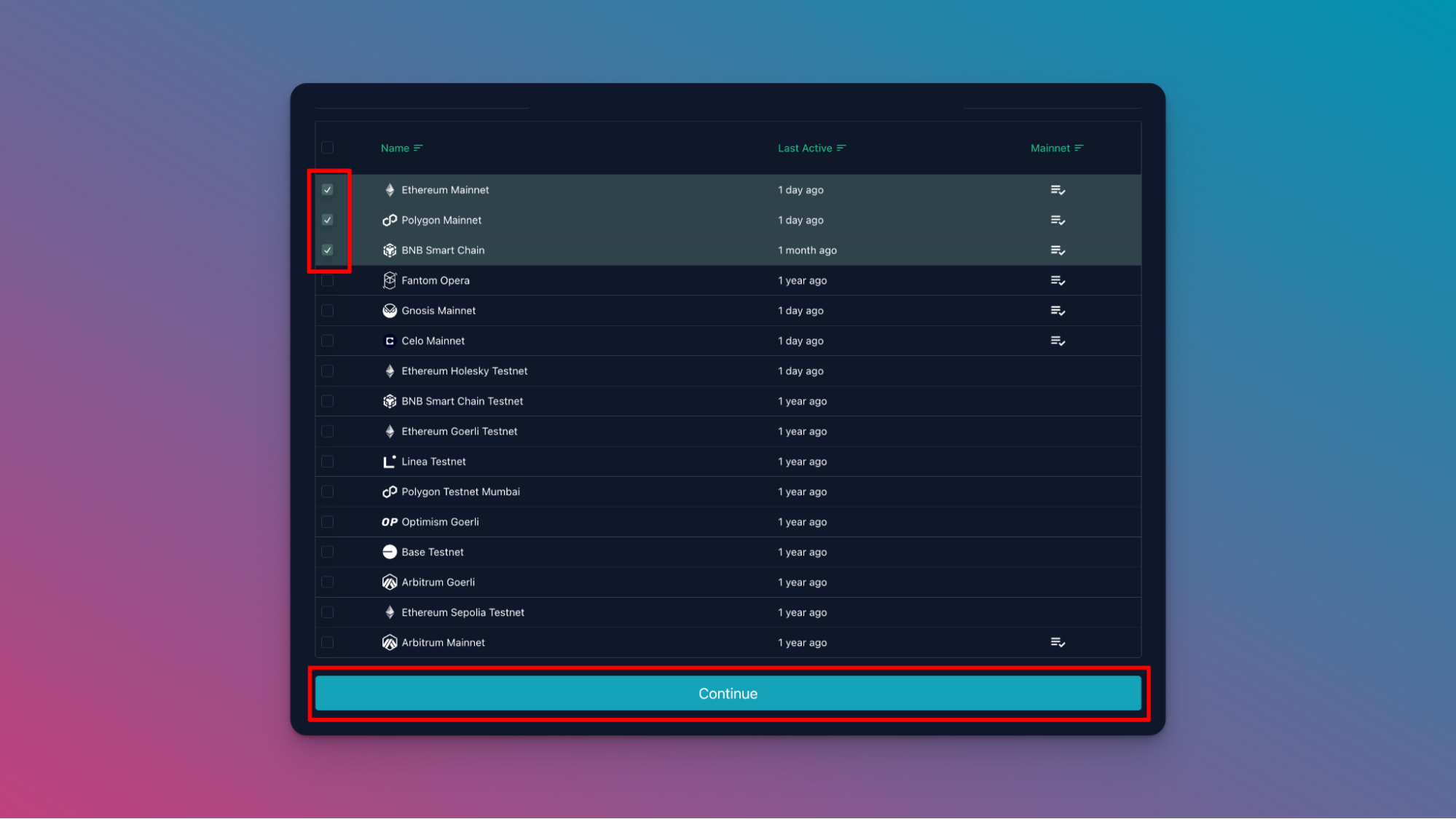Sort by Mainnet column header
1456x819 pixels.
click(1057, 148)
